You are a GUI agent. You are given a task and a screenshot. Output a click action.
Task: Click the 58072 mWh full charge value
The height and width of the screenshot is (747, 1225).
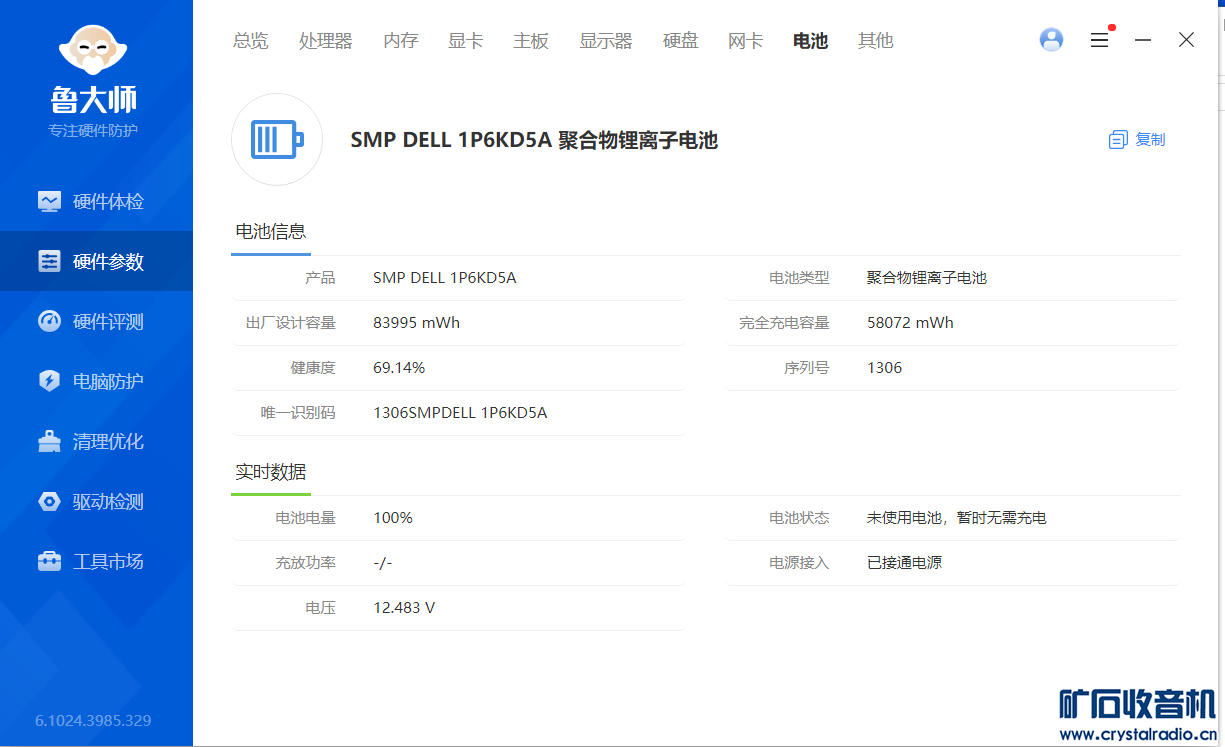coord(910,323)
